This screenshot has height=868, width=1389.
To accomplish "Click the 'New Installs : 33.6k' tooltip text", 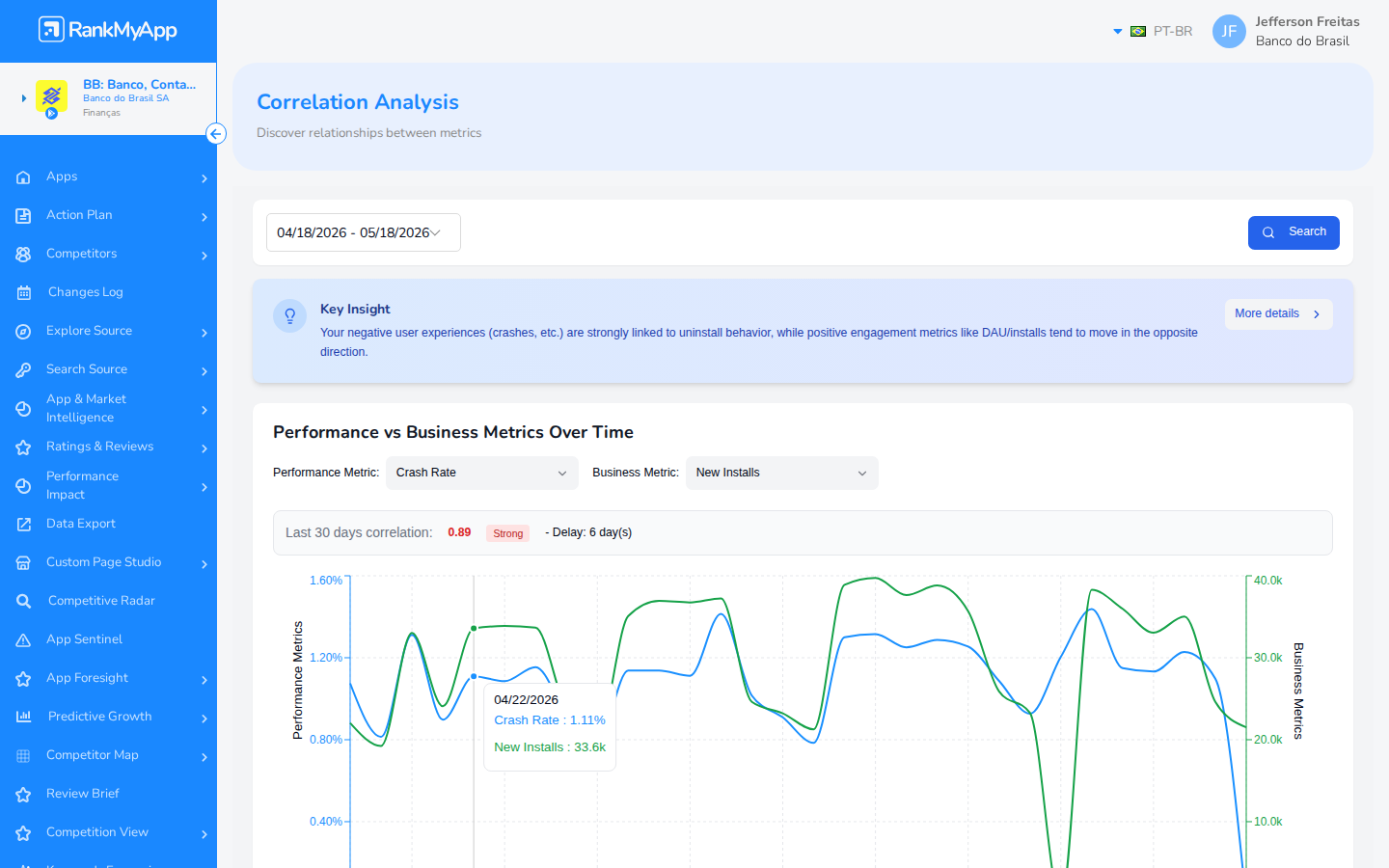I will tap(550, 747).
